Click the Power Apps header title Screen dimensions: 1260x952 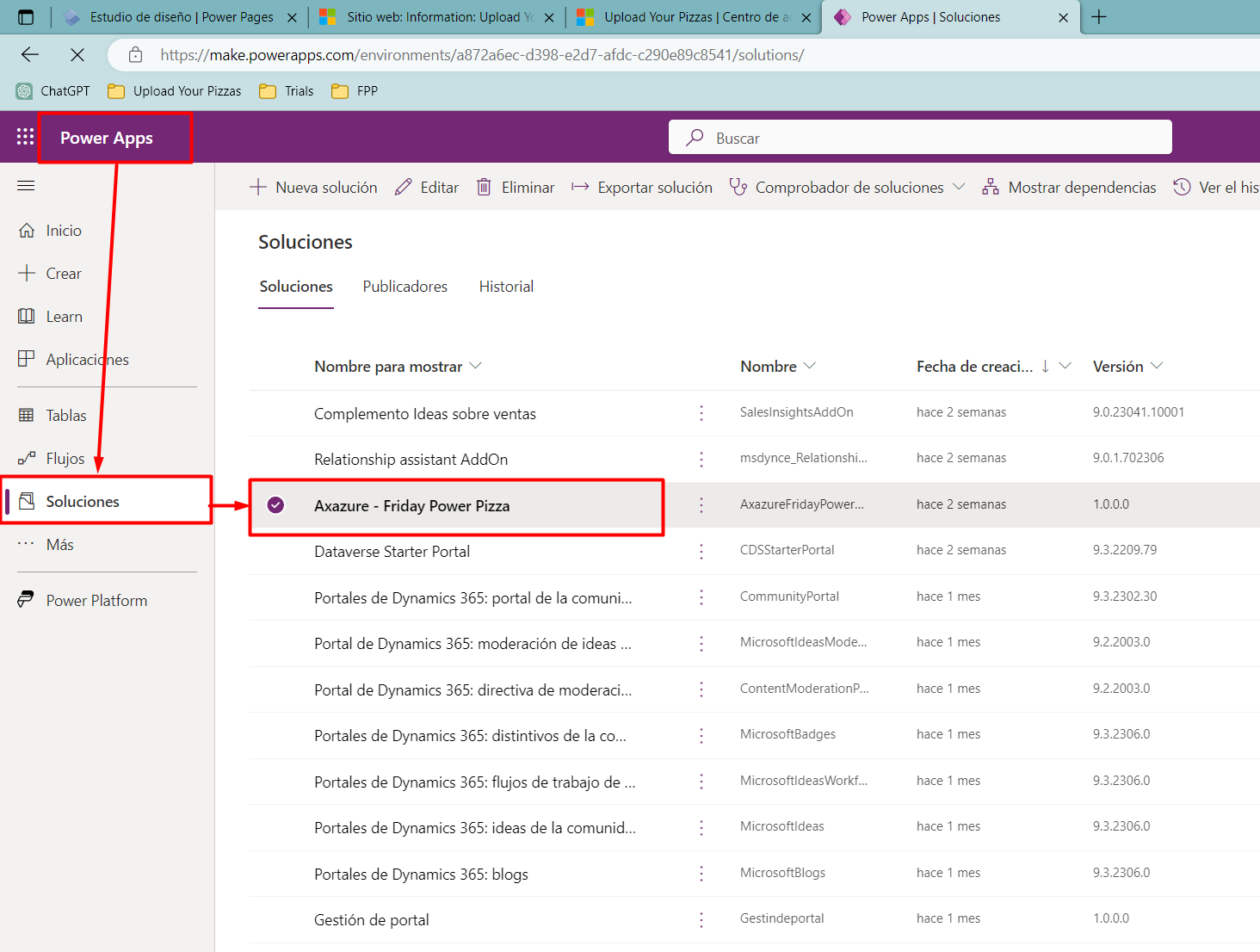coord(107,138)
